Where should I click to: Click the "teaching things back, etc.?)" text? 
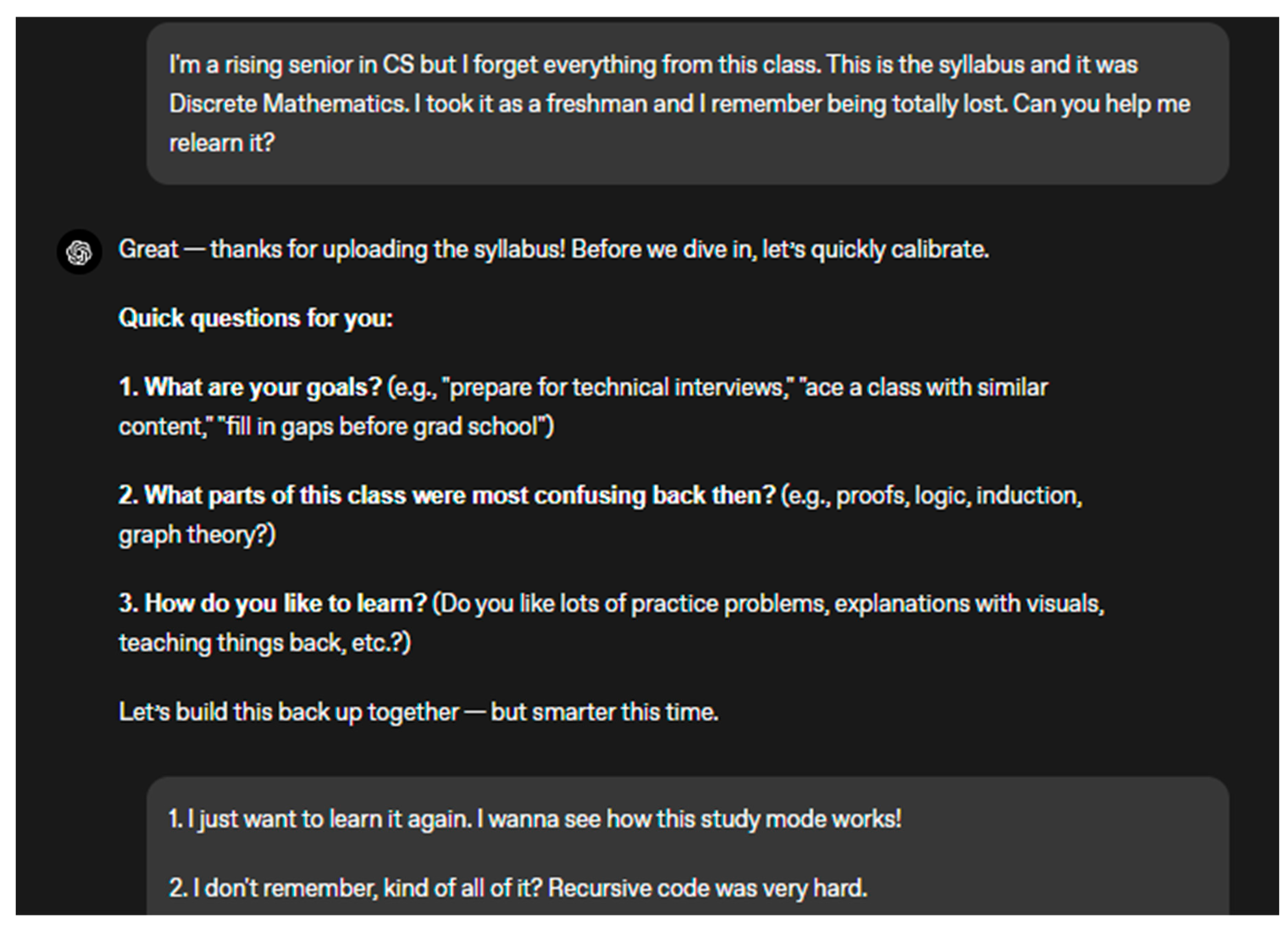265,643
